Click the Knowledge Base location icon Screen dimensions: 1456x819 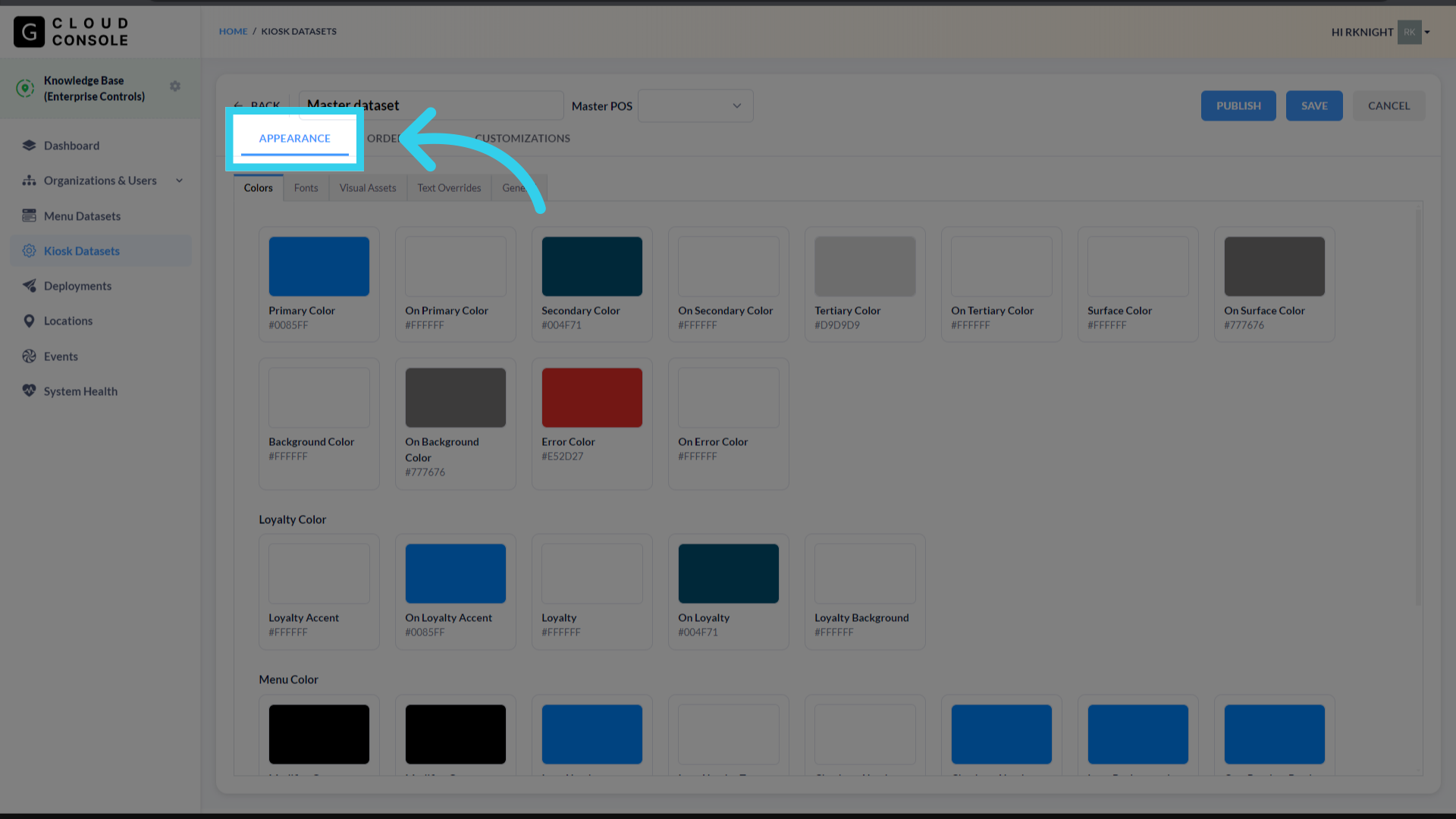25,89
